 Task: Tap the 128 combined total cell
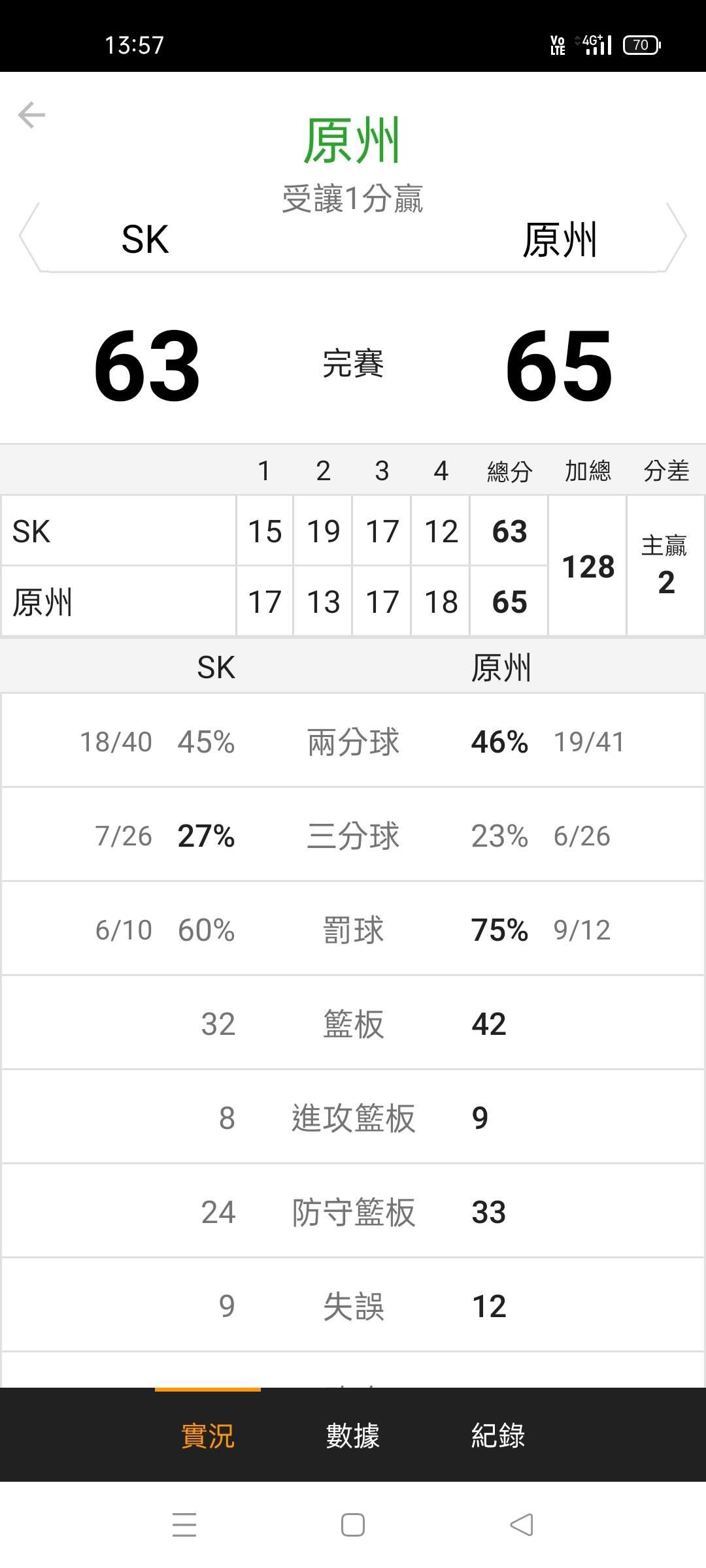click(588, 566)
